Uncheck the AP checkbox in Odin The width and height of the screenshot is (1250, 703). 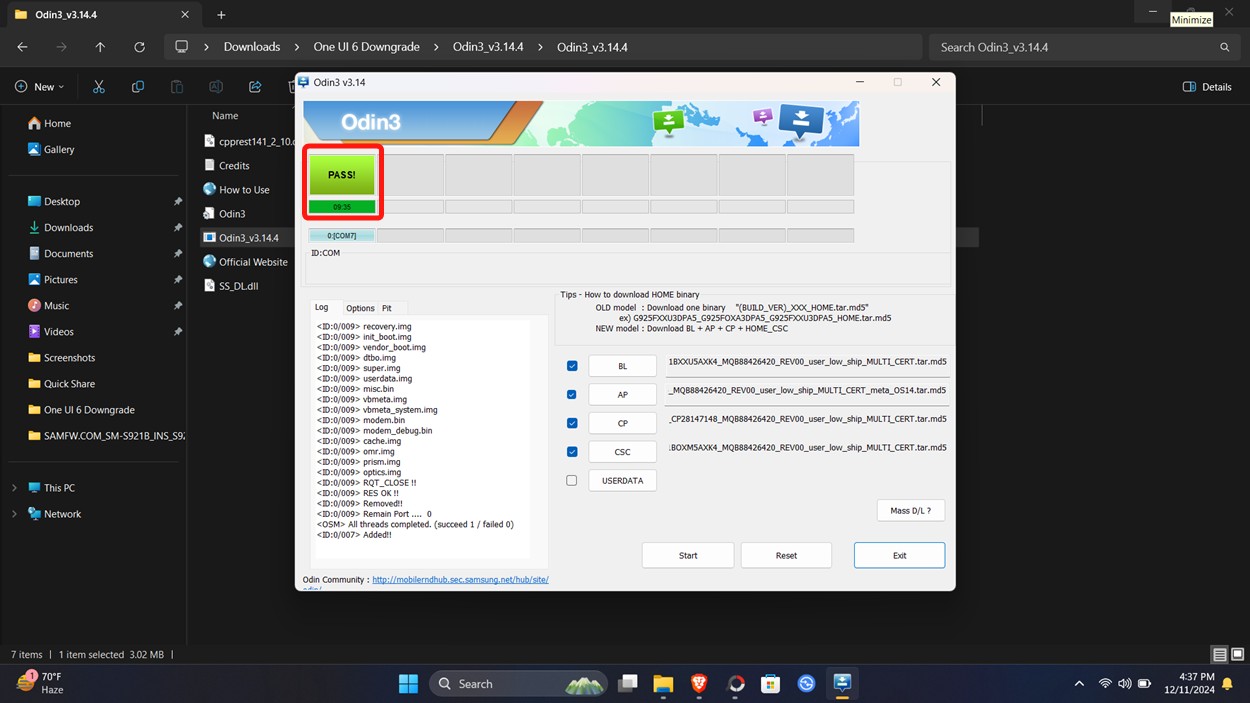tap(571, 394)
